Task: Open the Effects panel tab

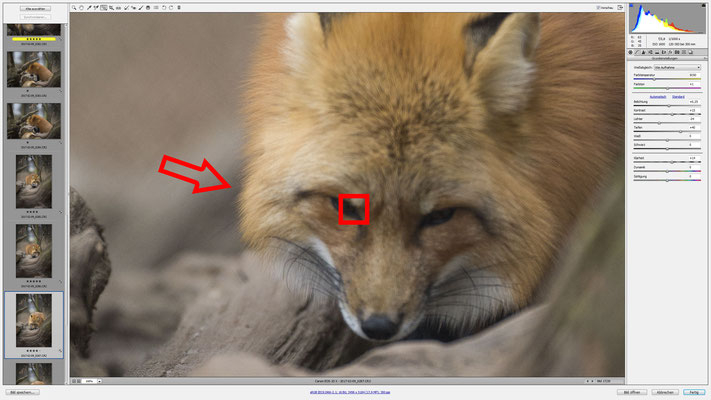Action: click(x=670, y=53)
